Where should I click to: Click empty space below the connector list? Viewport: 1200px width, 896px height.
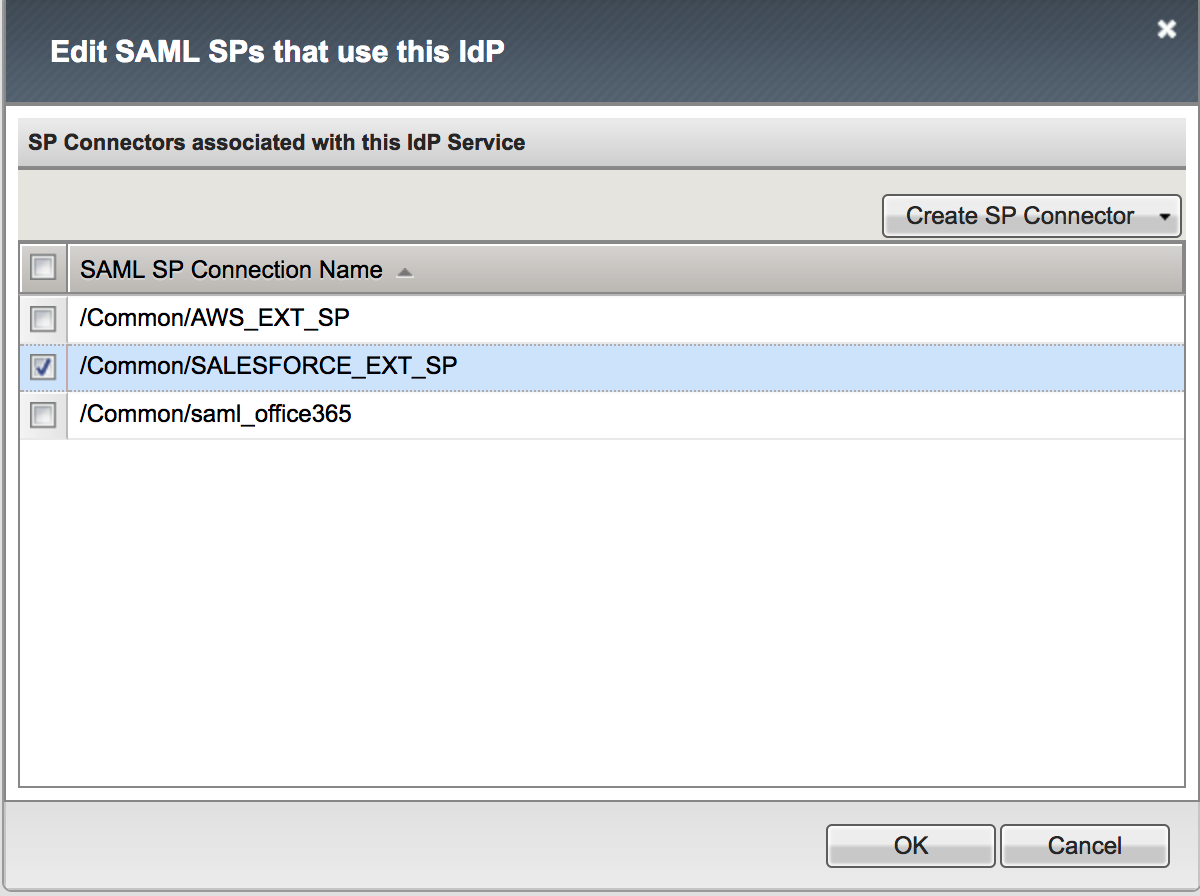(602, 610)
